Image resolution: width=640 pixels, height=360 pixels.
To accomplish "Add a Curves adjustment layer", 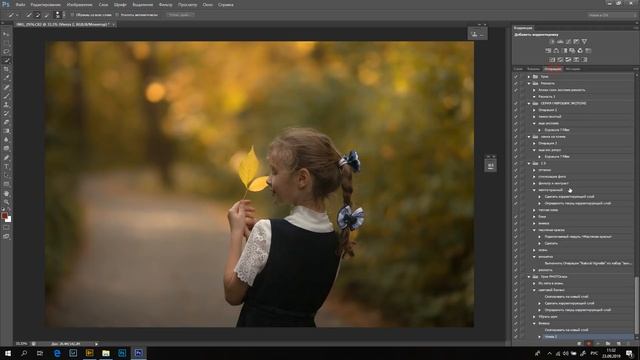I will pos(568,42).
